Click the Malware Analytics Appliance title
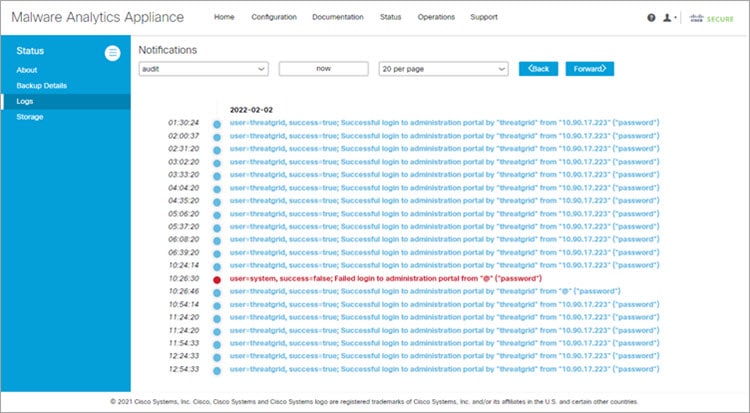 click(98, 17)
